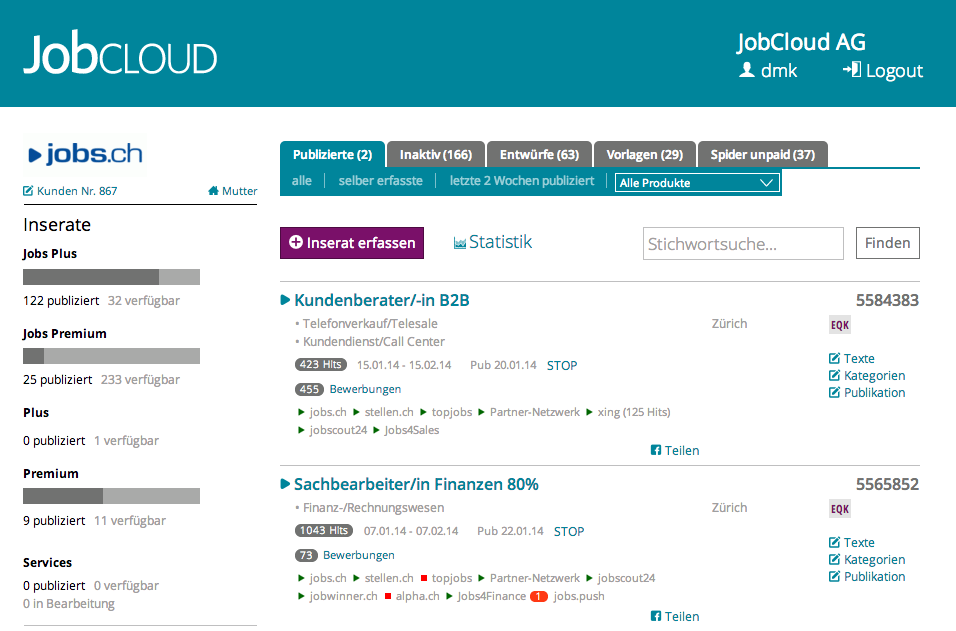Expand the Kundenberater/-in B2B listing arrow
Screen dimensions: 956x631
pos(285,300)
